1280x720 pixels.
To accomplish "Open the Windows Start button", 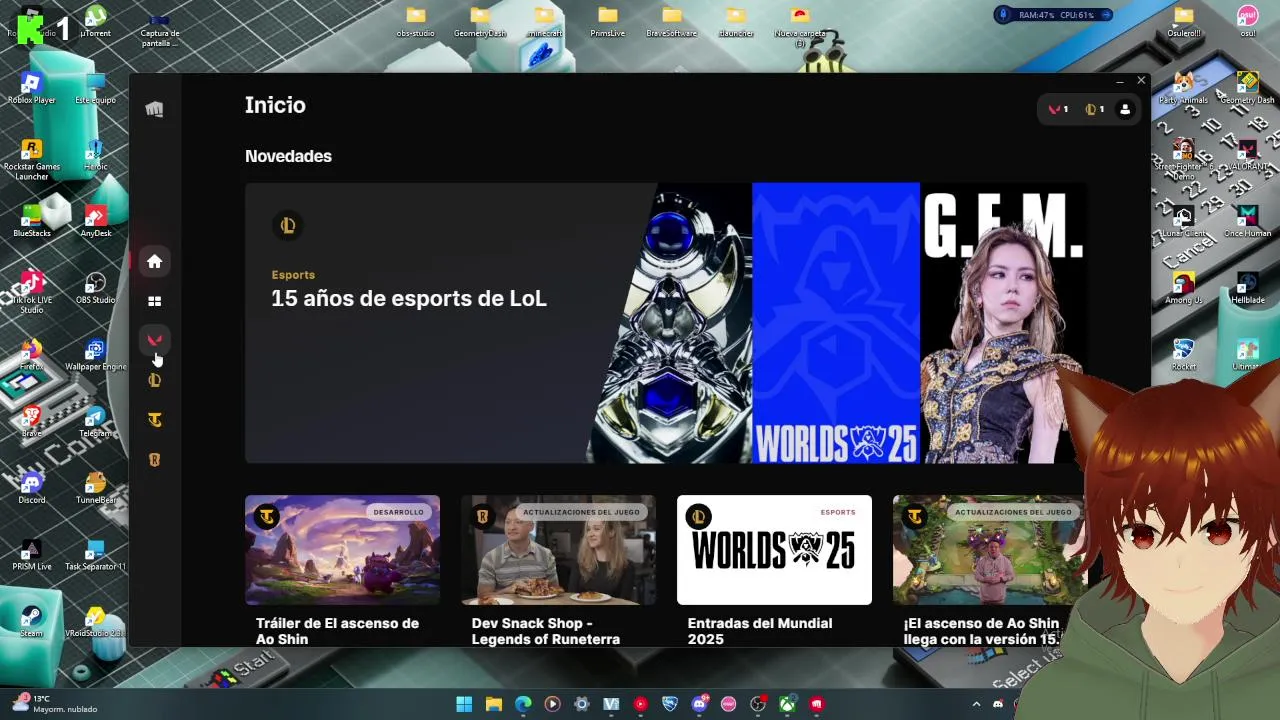I will click(464, 704).
